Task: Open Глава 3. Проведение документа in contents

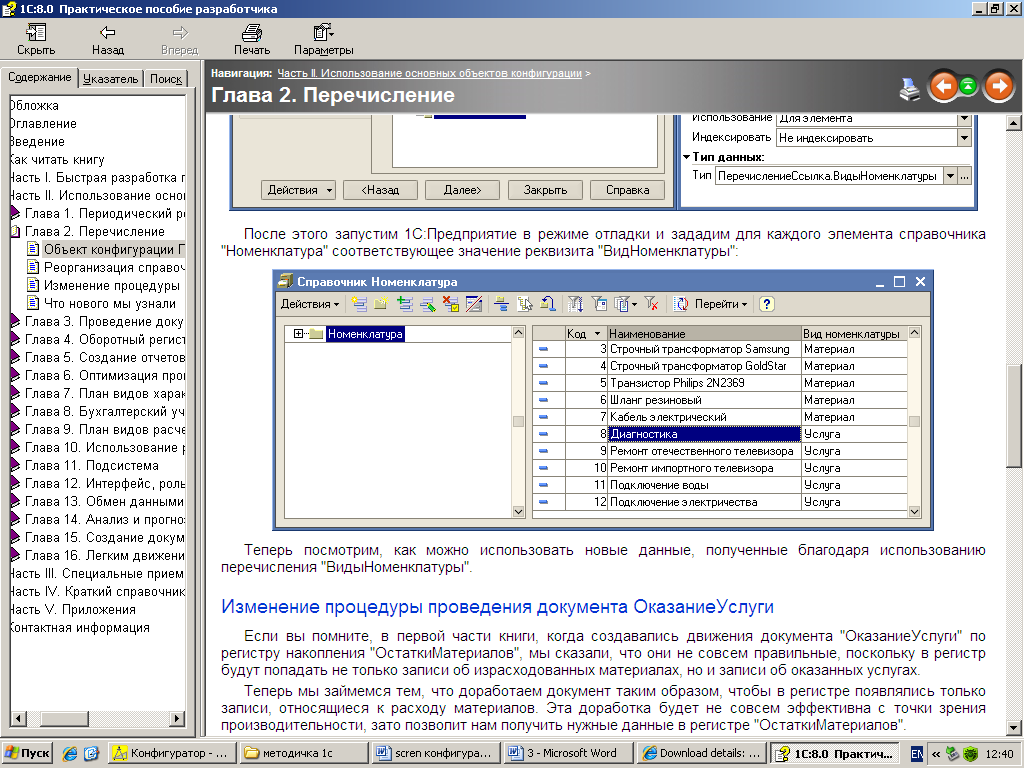Action: (104, 321)
